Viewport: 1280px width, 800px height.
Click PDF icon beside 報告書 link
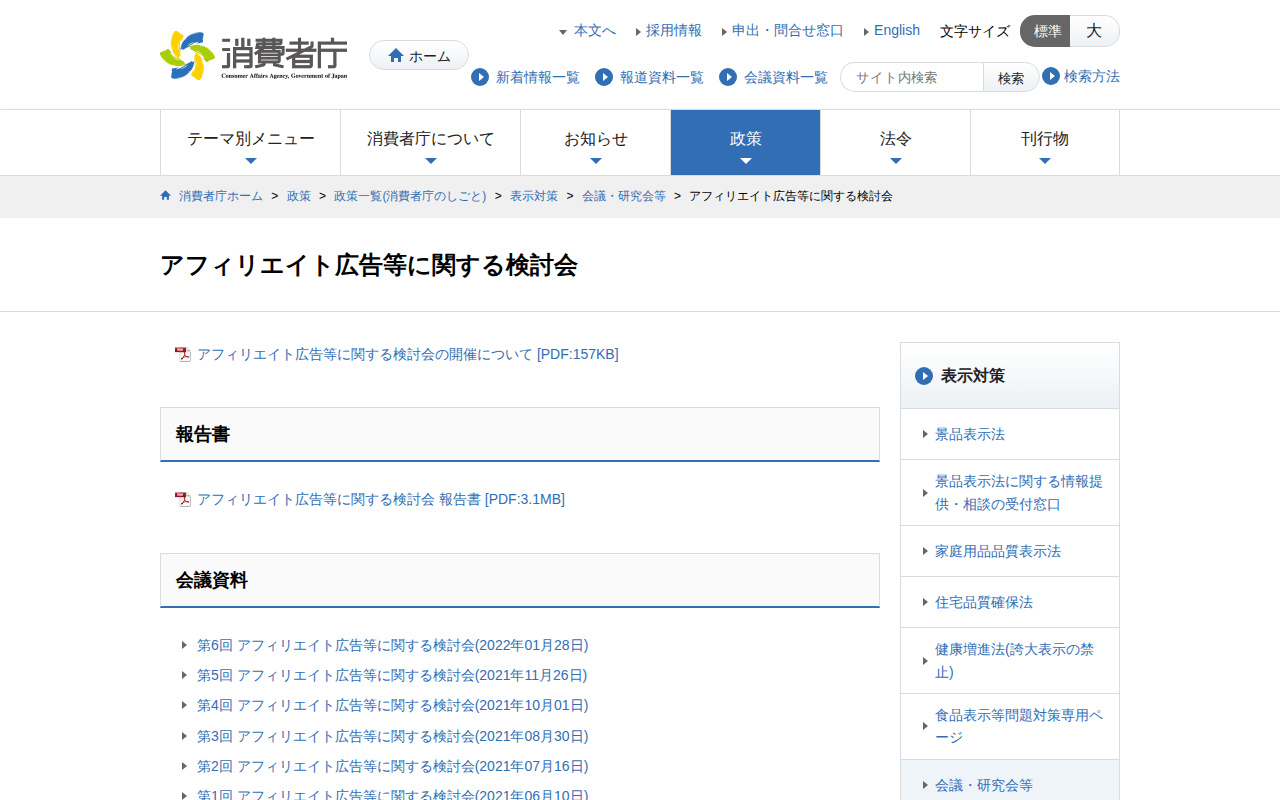[183, 499]
